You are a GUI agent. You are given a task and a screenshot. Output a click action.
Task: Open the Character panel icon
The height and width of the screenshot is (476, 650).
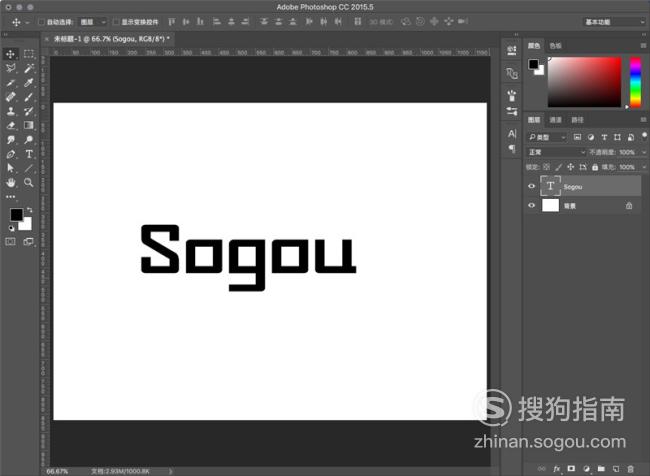tap(512, 134)
